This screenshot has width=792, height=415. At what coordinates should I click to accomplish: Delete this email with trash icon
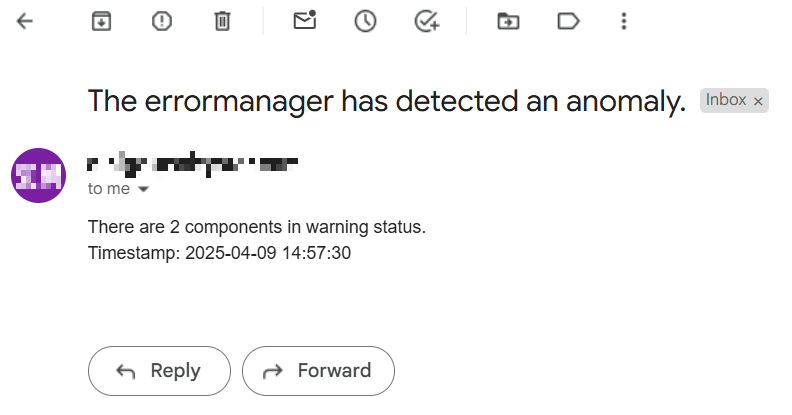point(223,21)
